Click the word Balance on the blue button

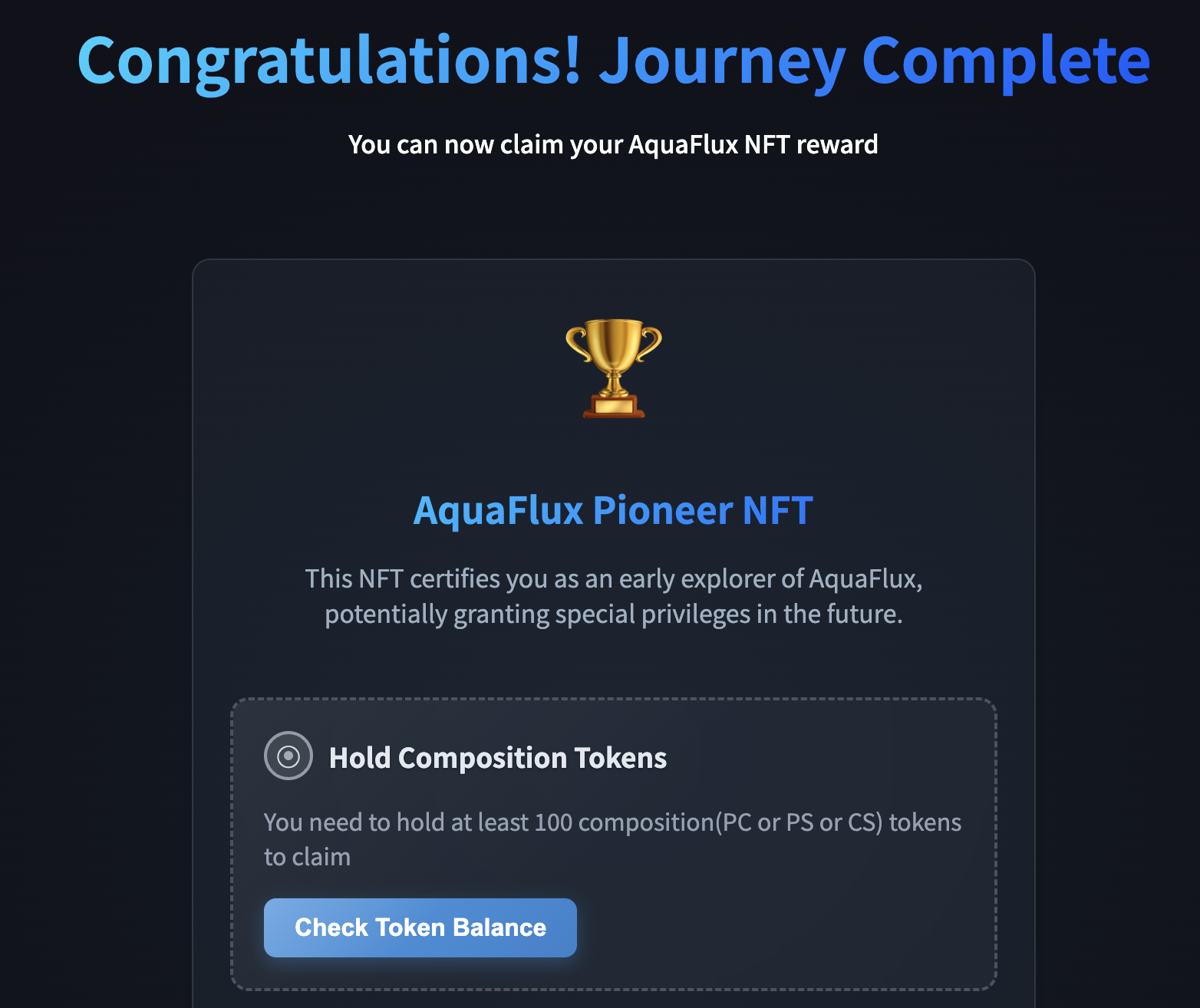[x=499, y=927]
